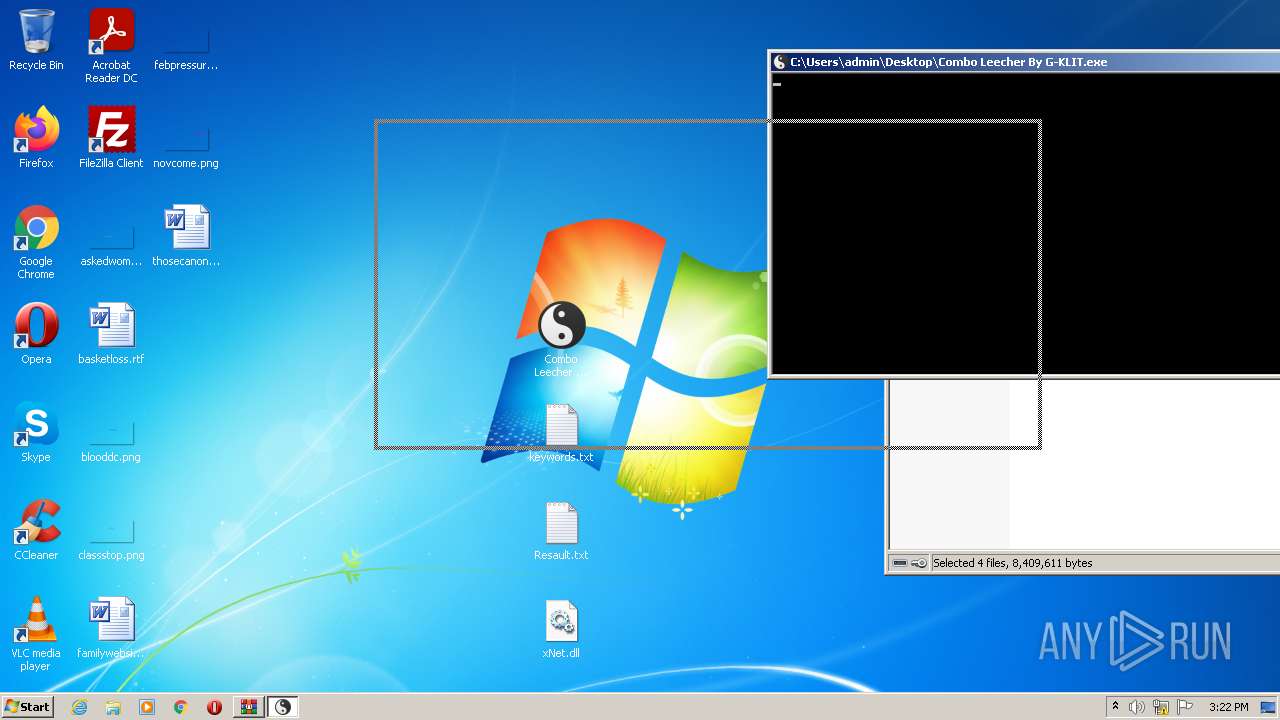Launch Opera from the taskbar
1280x720 pixels.
click(x=214, y=707)
